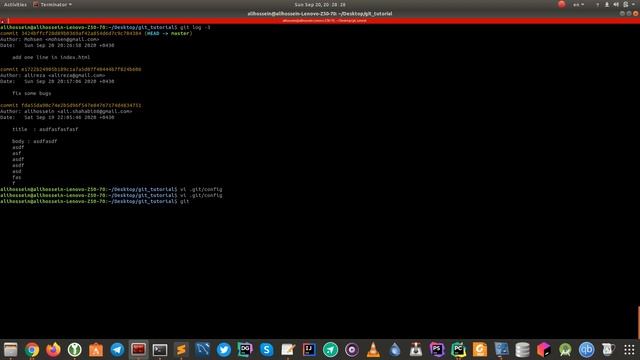Click the 'git log -3' command text
The image size is (640, 360).
(195, 27)
